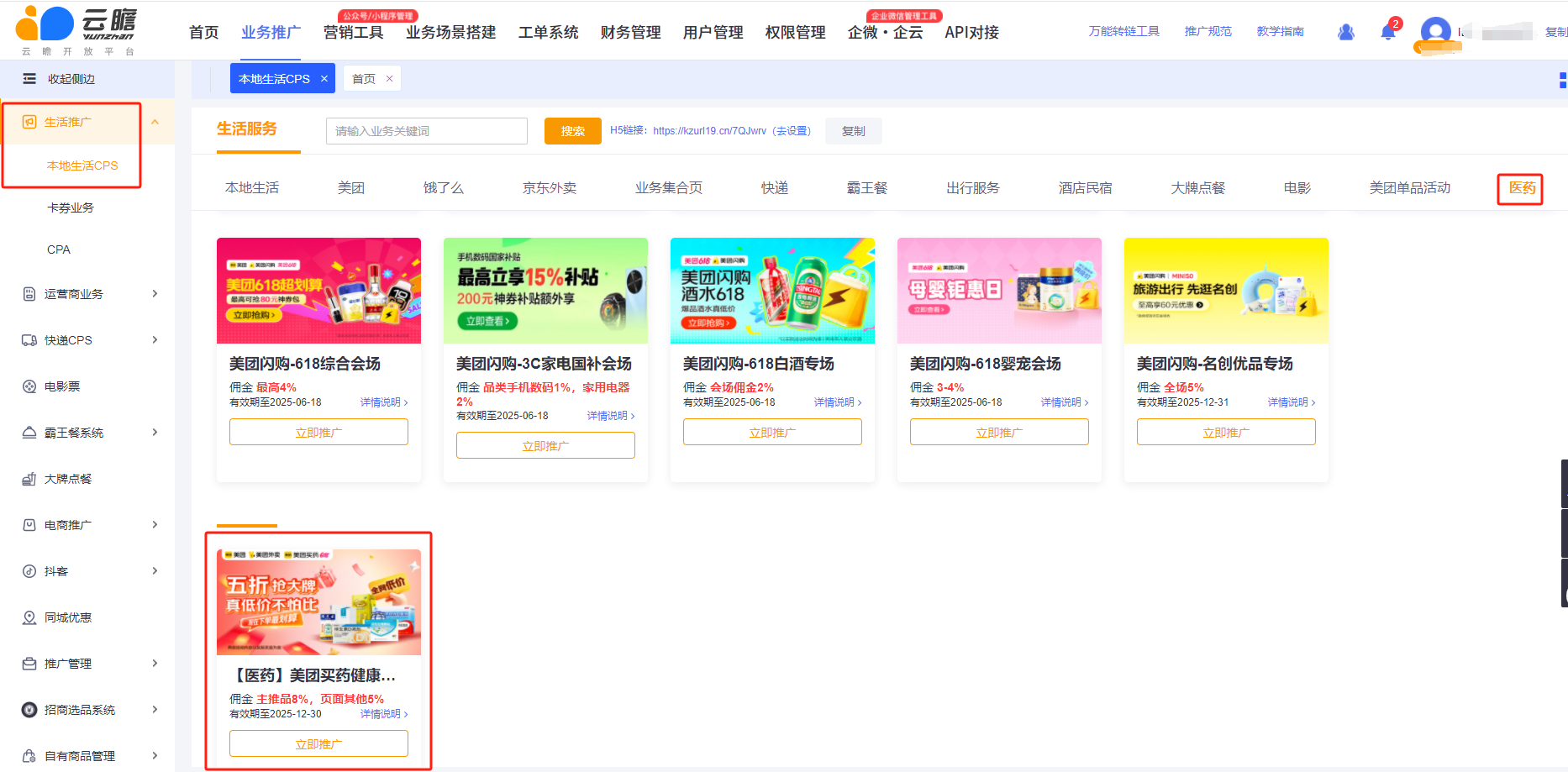1568x772 pixels.
Task: Select 卡券业务 in the sidebar
Action: coord(71,207)
